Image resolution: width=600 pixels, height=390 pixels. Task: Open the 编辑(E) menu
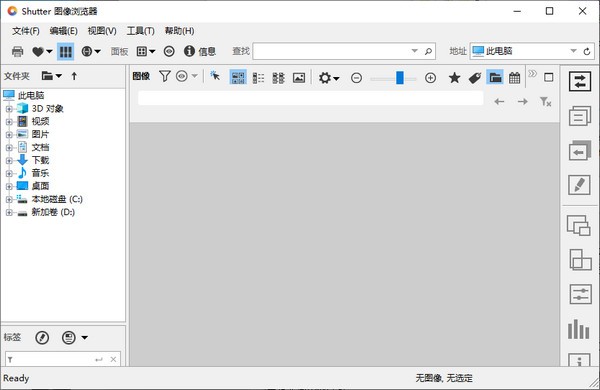pos(64,31)
